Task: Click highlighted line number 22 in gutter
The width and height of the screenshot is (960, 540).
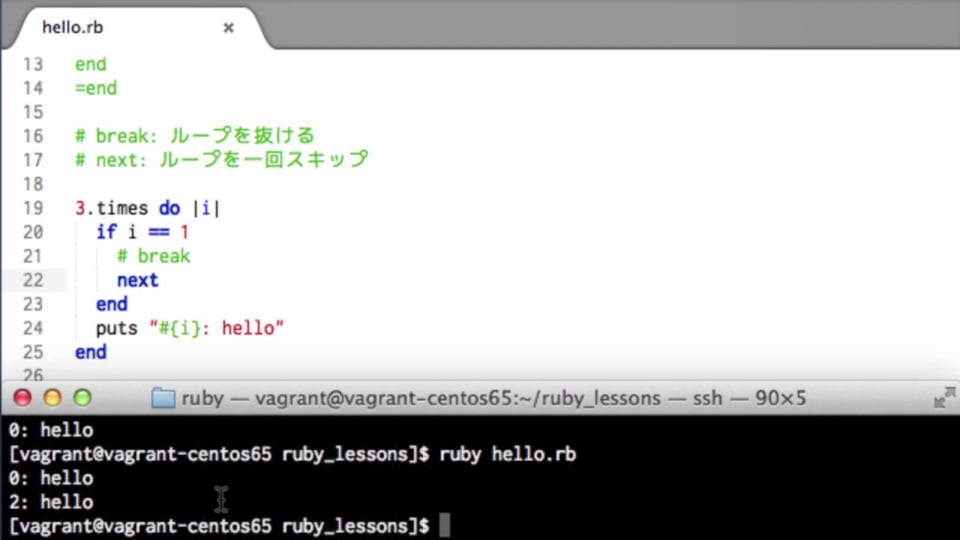Action: point(33,280)
